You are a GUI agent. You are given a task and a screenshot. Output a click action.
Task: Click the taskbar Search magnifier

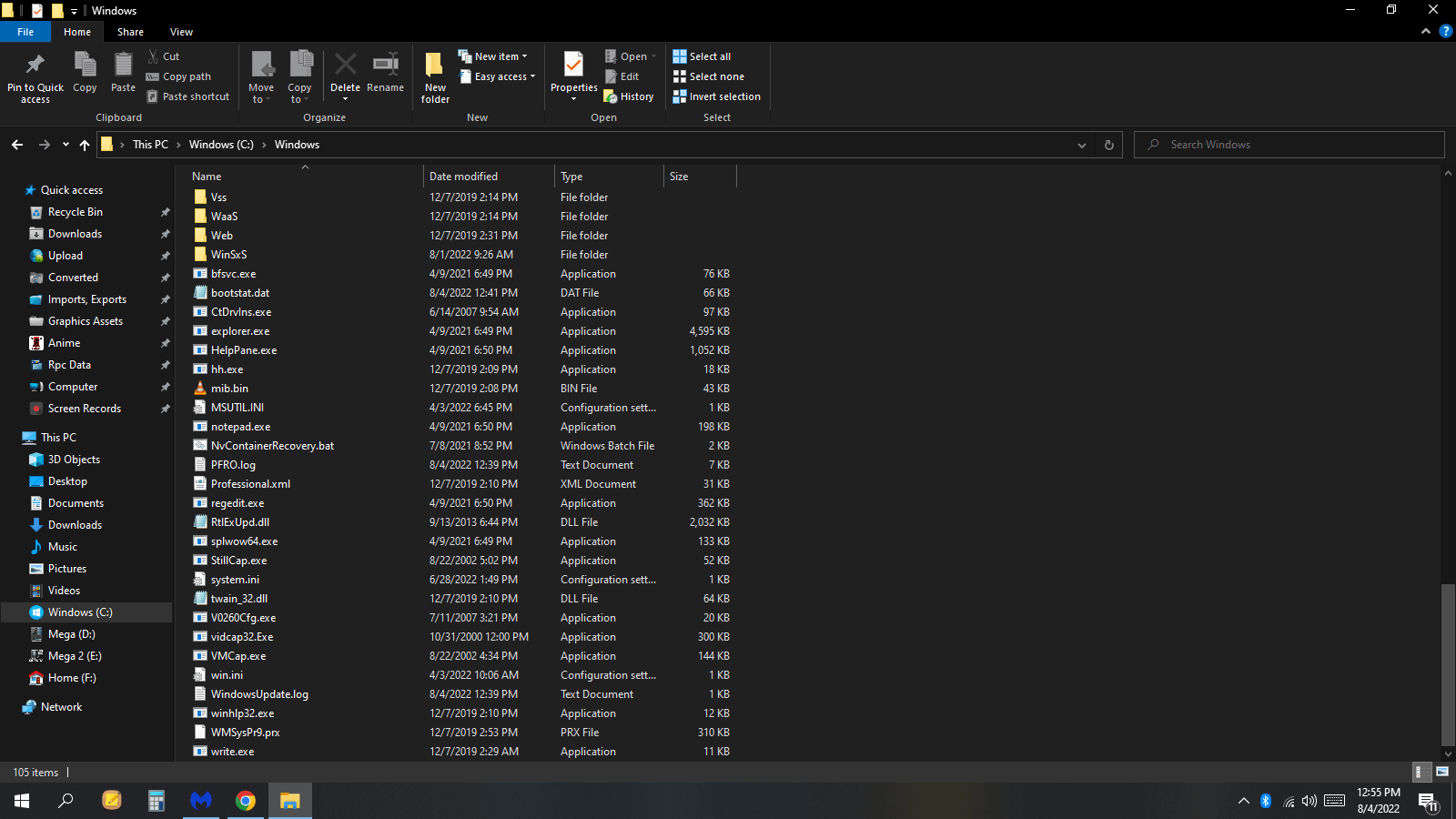coord(66,801)
